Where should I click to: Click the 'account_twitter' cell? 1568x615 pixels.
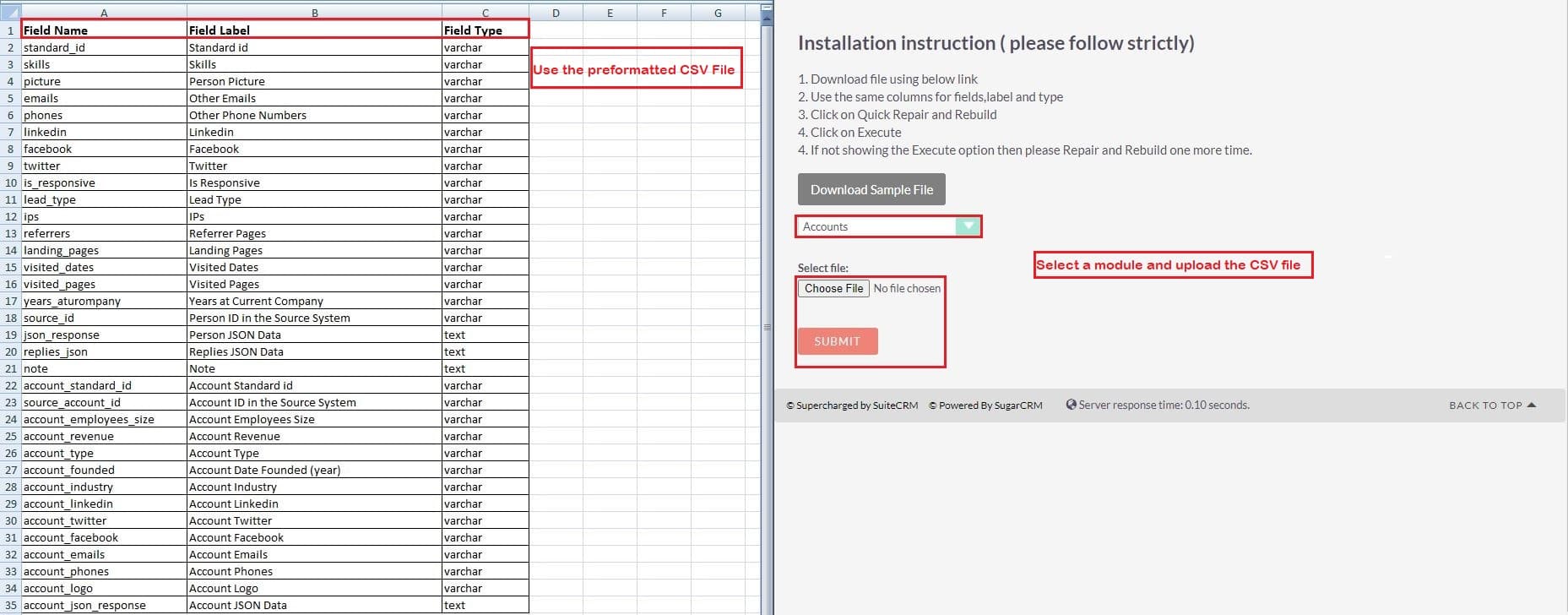tap(104, 520)
